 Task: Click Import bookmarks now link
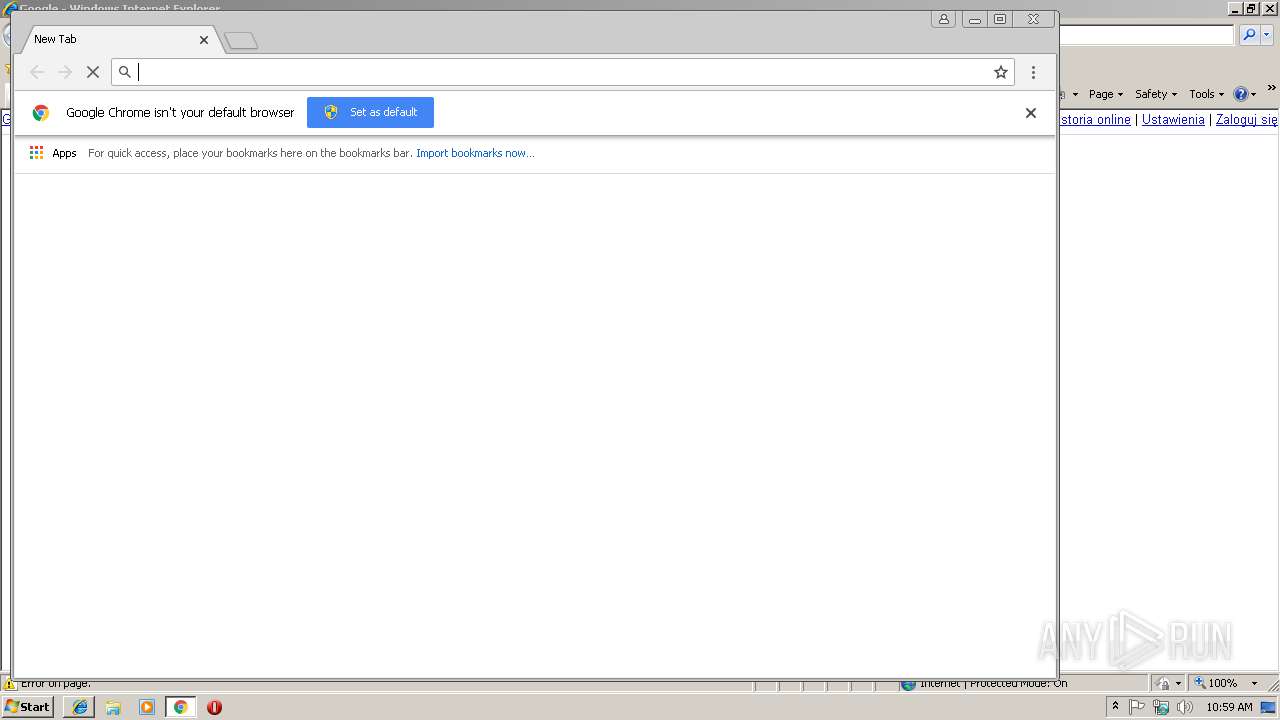click(x=475, y=153)
